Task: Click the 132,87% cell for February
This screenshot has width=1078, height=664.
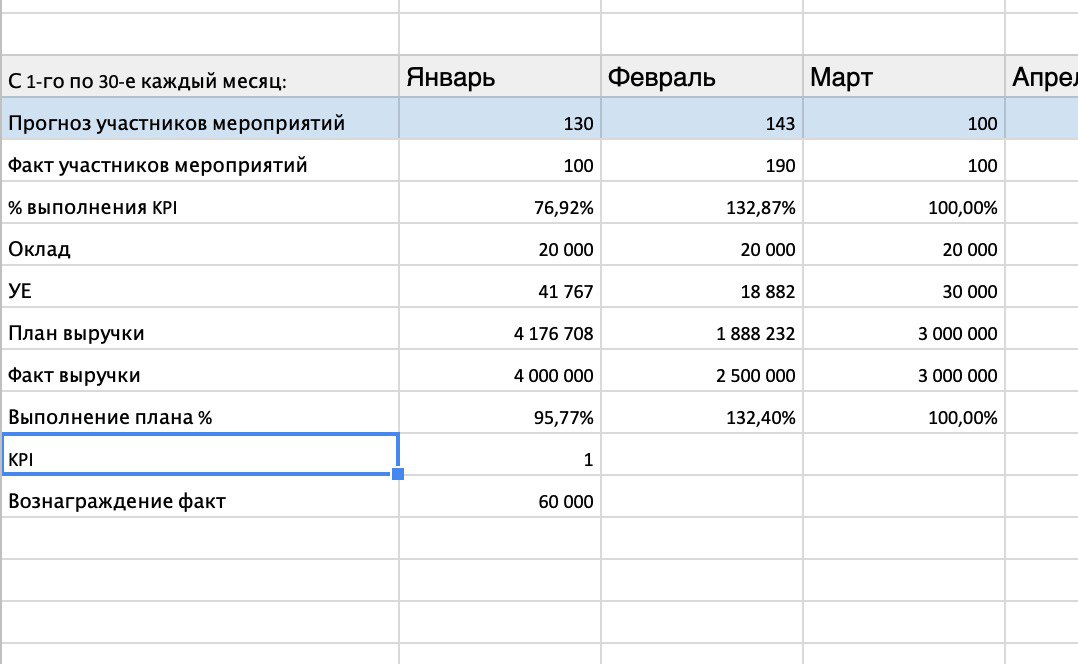Action: 701,207
